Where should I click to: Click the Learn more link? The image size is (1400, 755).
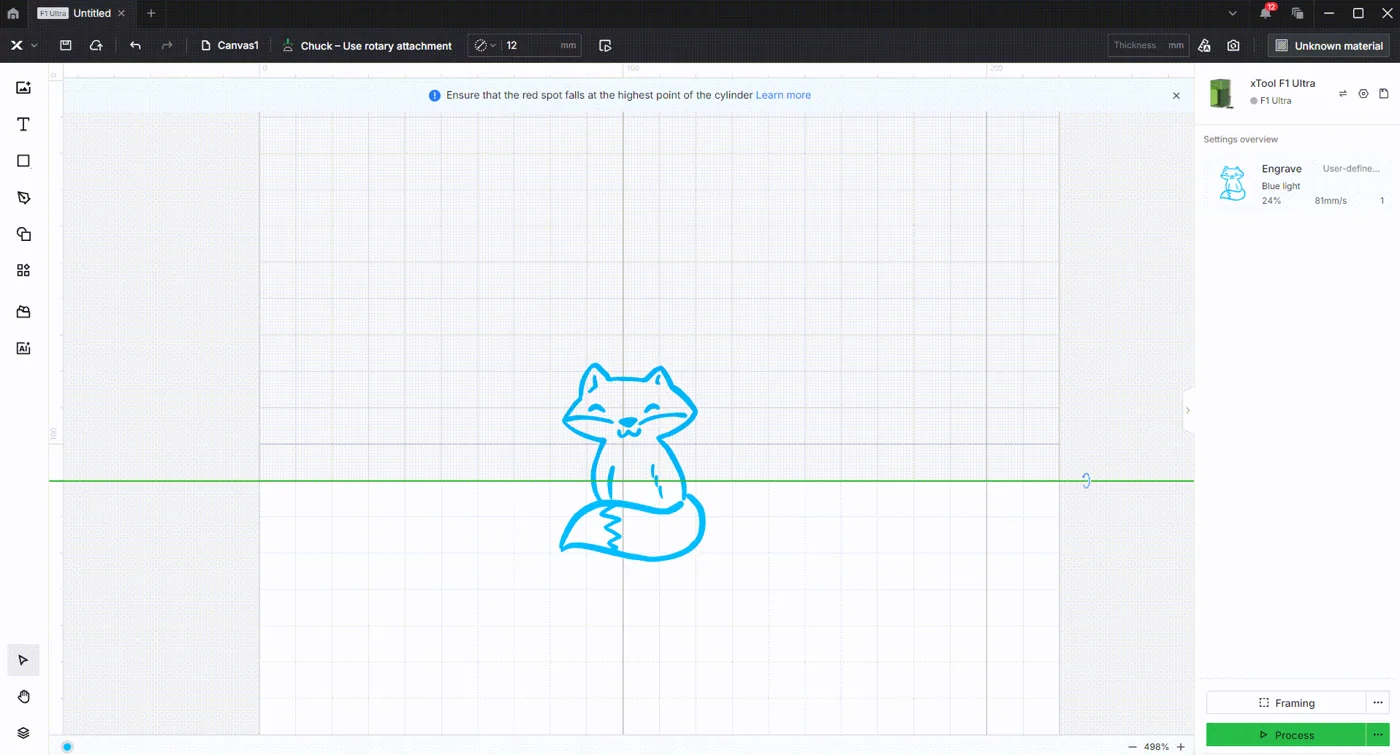783,95
